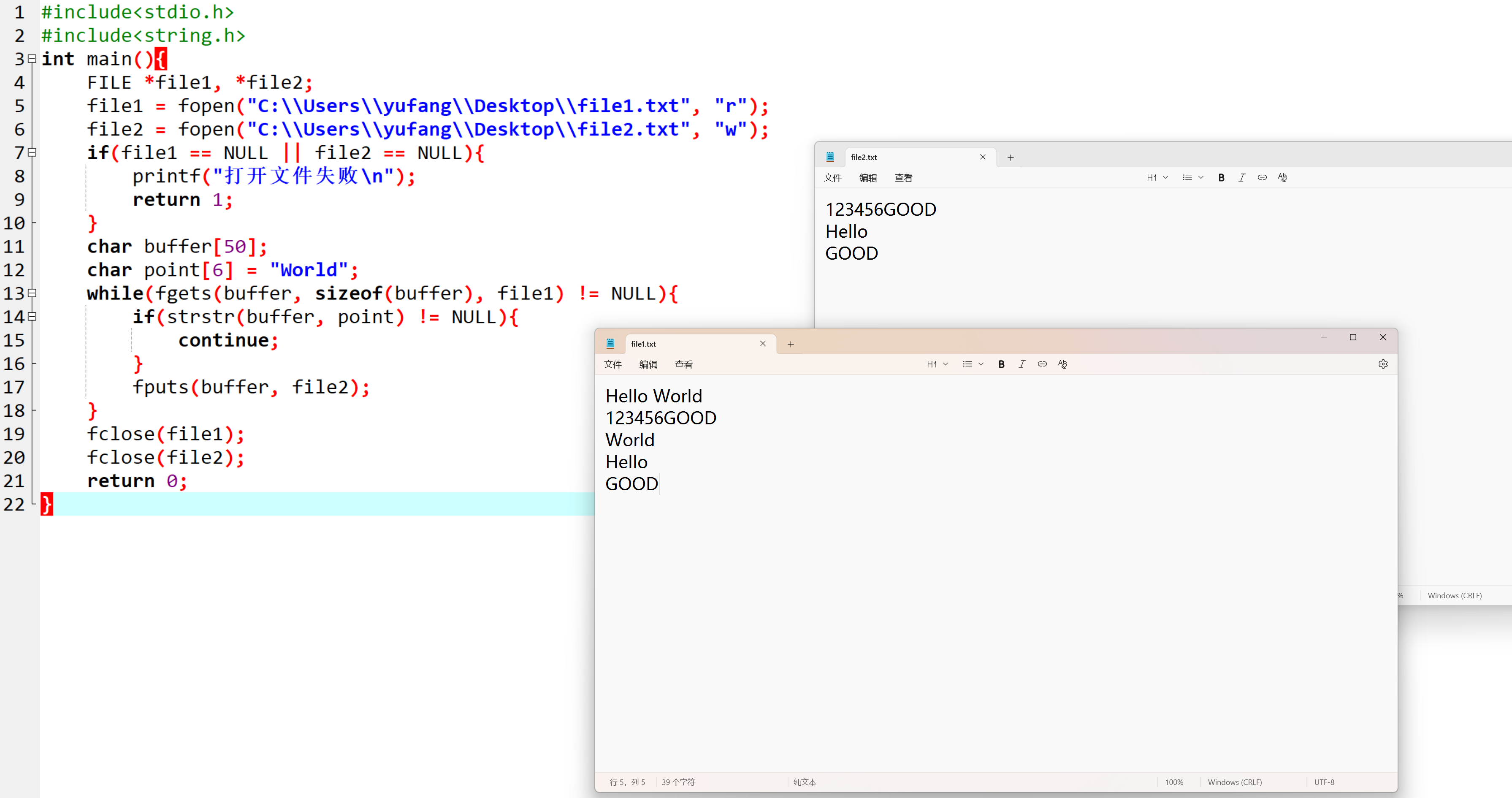Open 文件 menu in file1.txt Notepad
Image resolution: width=1512 pixels, height=798 pixels.
click(x=612, y=364)
